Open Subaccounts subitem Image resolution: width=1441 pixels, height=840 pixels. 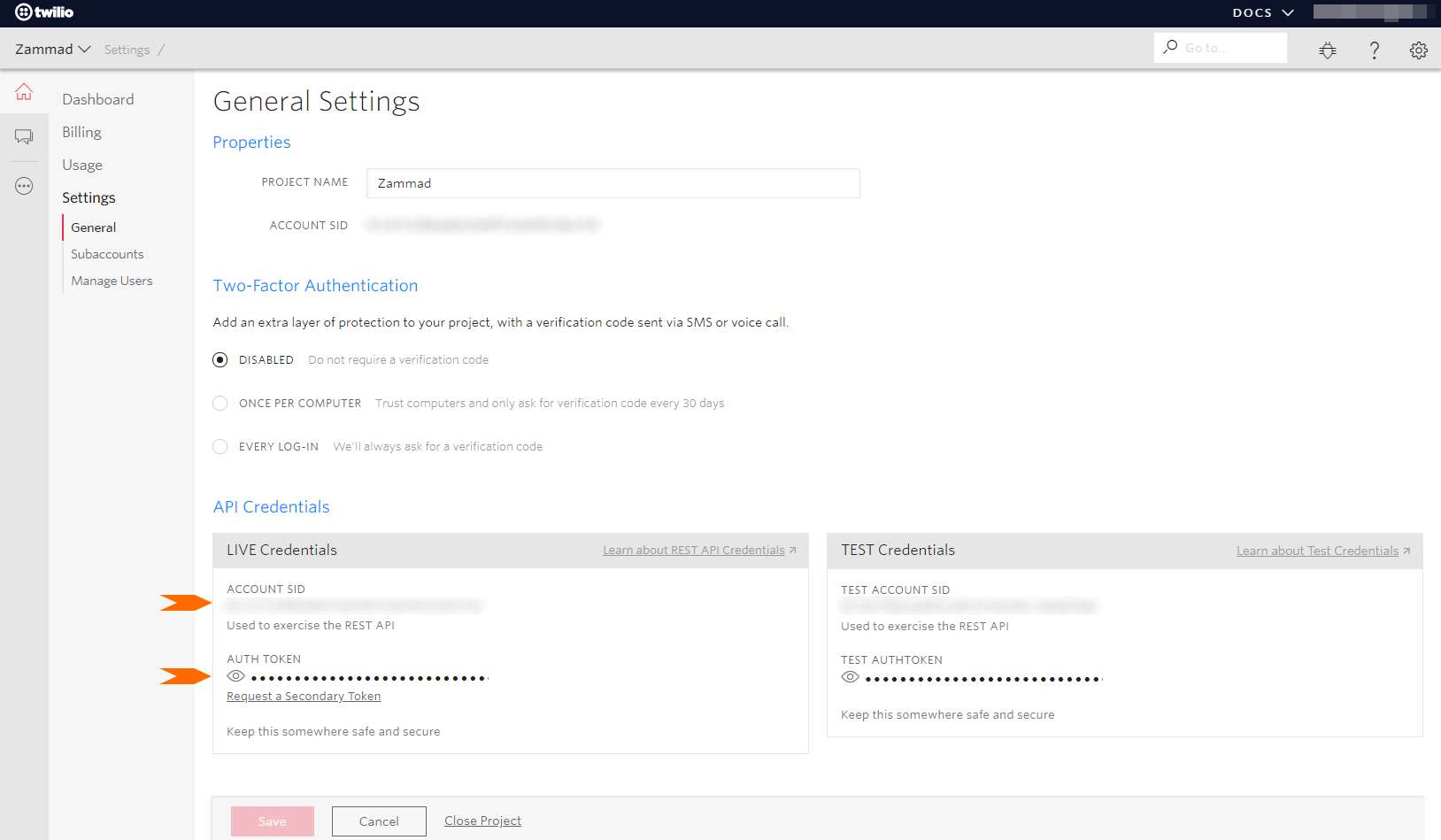pyautogui.click(x=107, y=254)
